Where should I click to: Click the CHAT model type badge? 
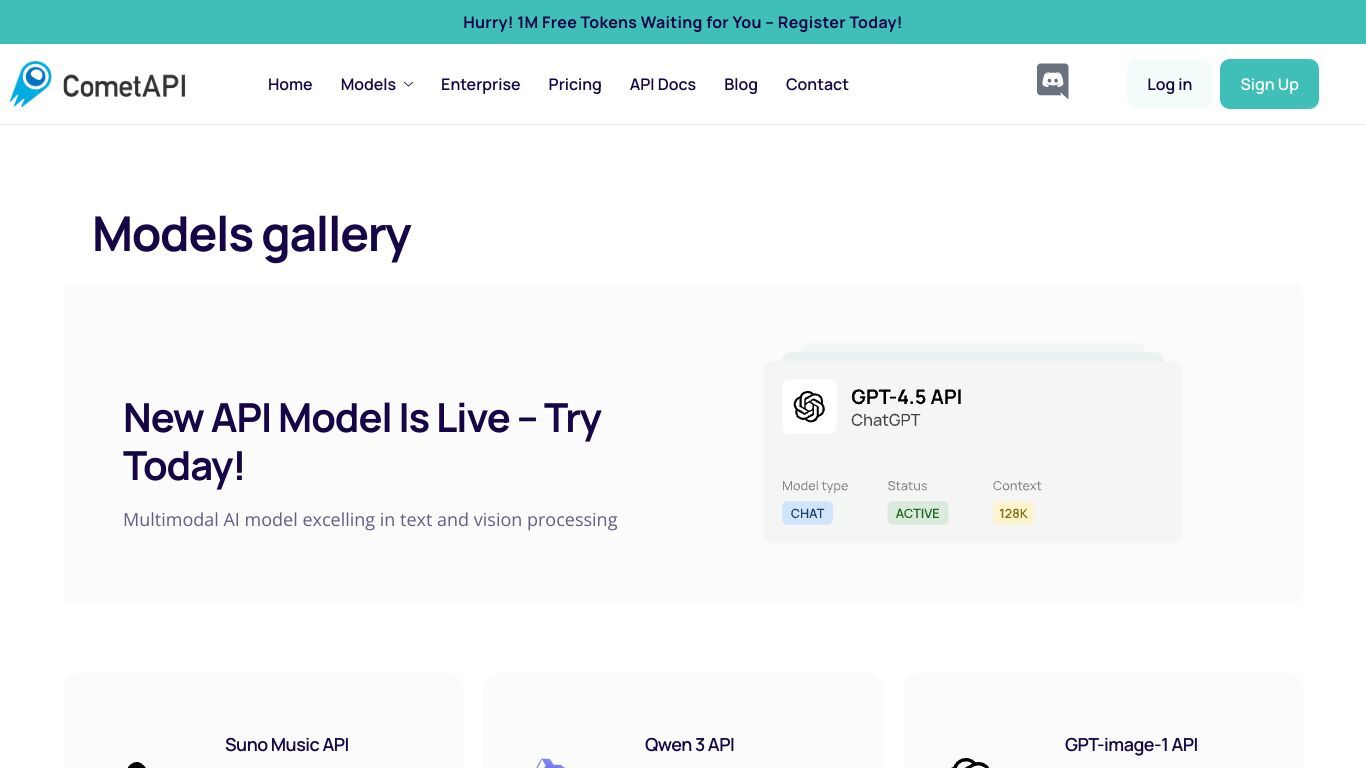point(807,513)
